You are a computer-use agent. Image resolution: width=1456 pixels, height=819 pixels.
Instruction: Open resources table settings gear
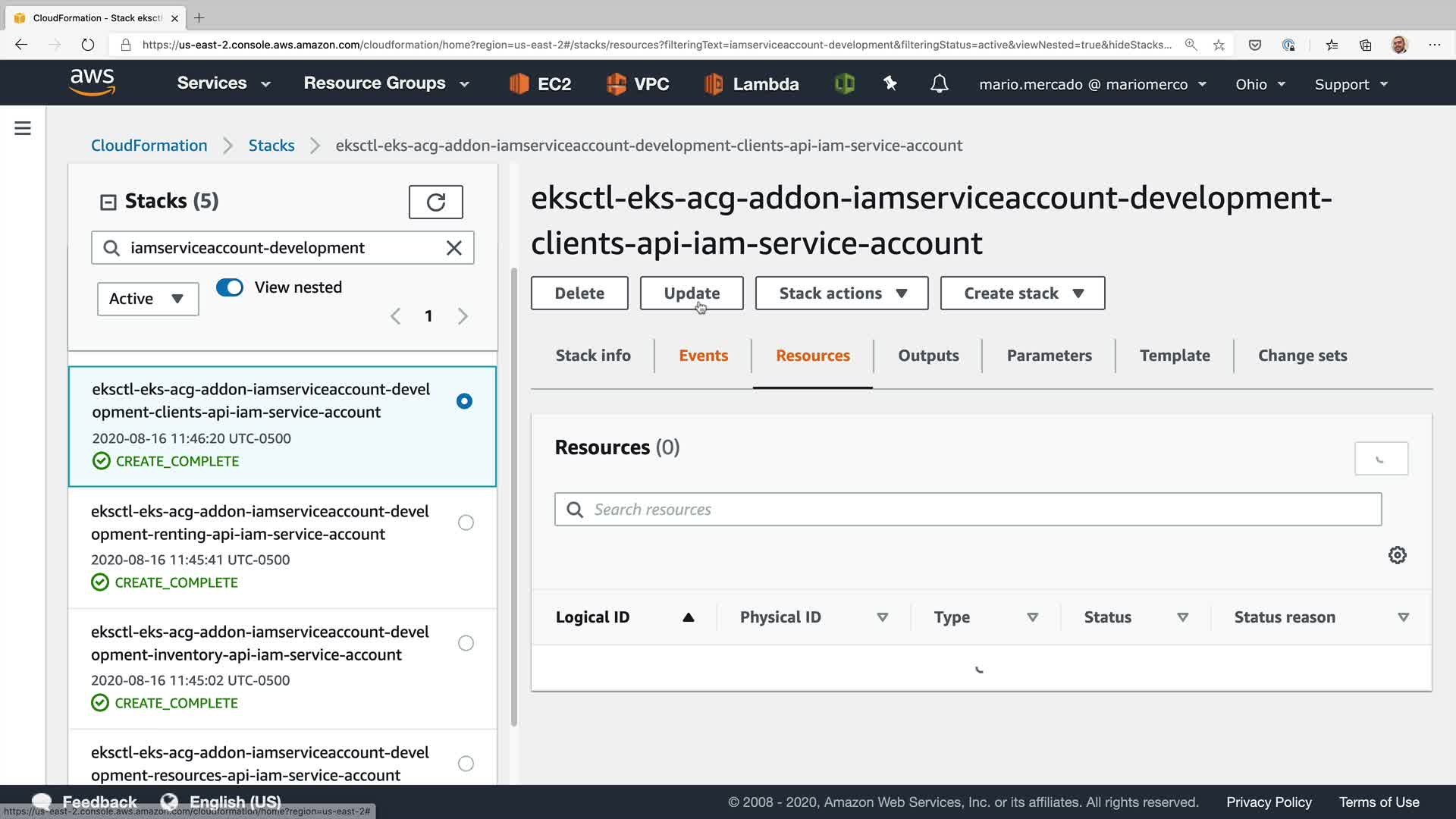pos(1397,555)
